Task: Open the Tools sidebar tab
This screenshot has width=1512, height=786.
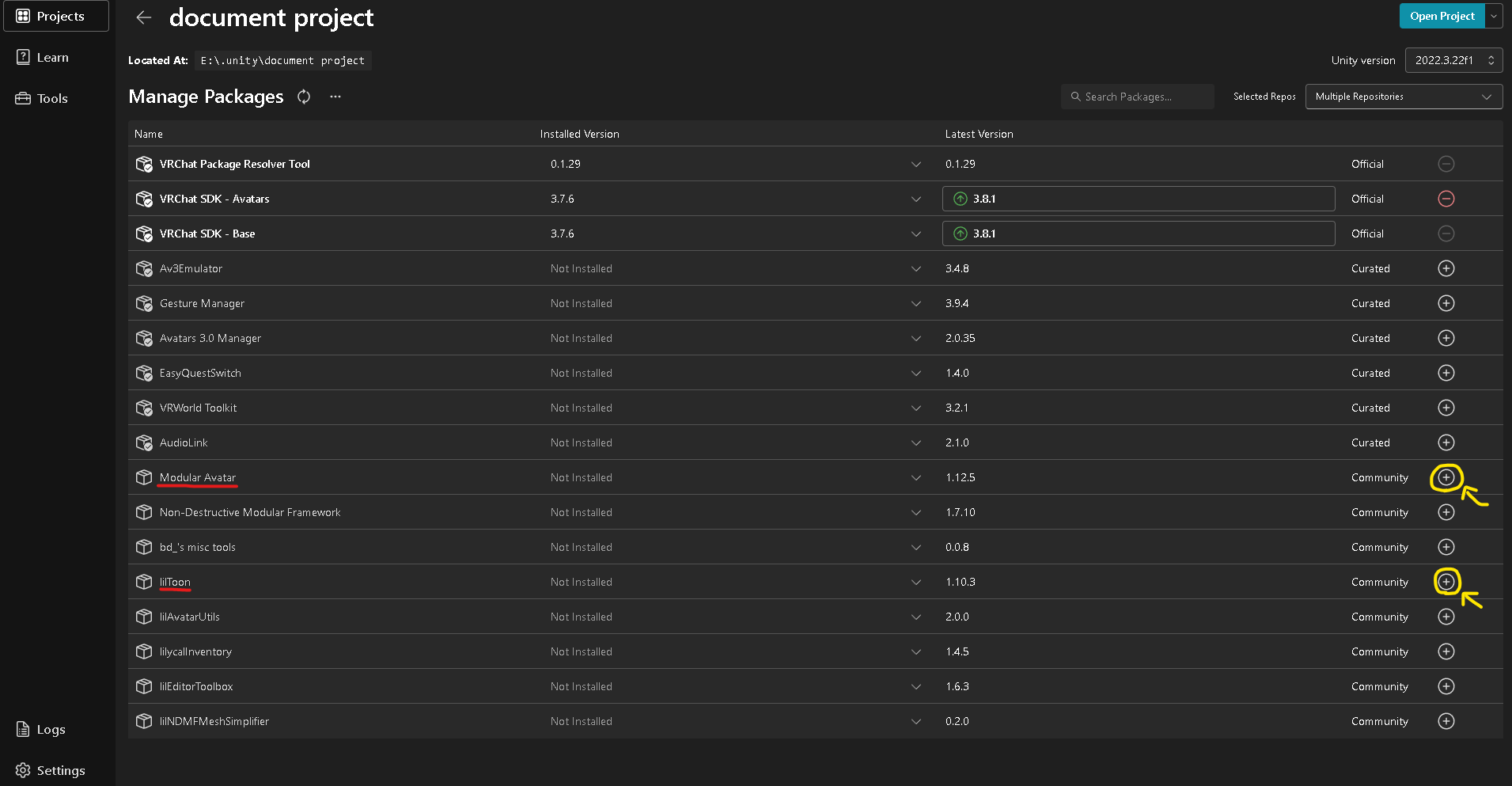Action: [56, 98]
